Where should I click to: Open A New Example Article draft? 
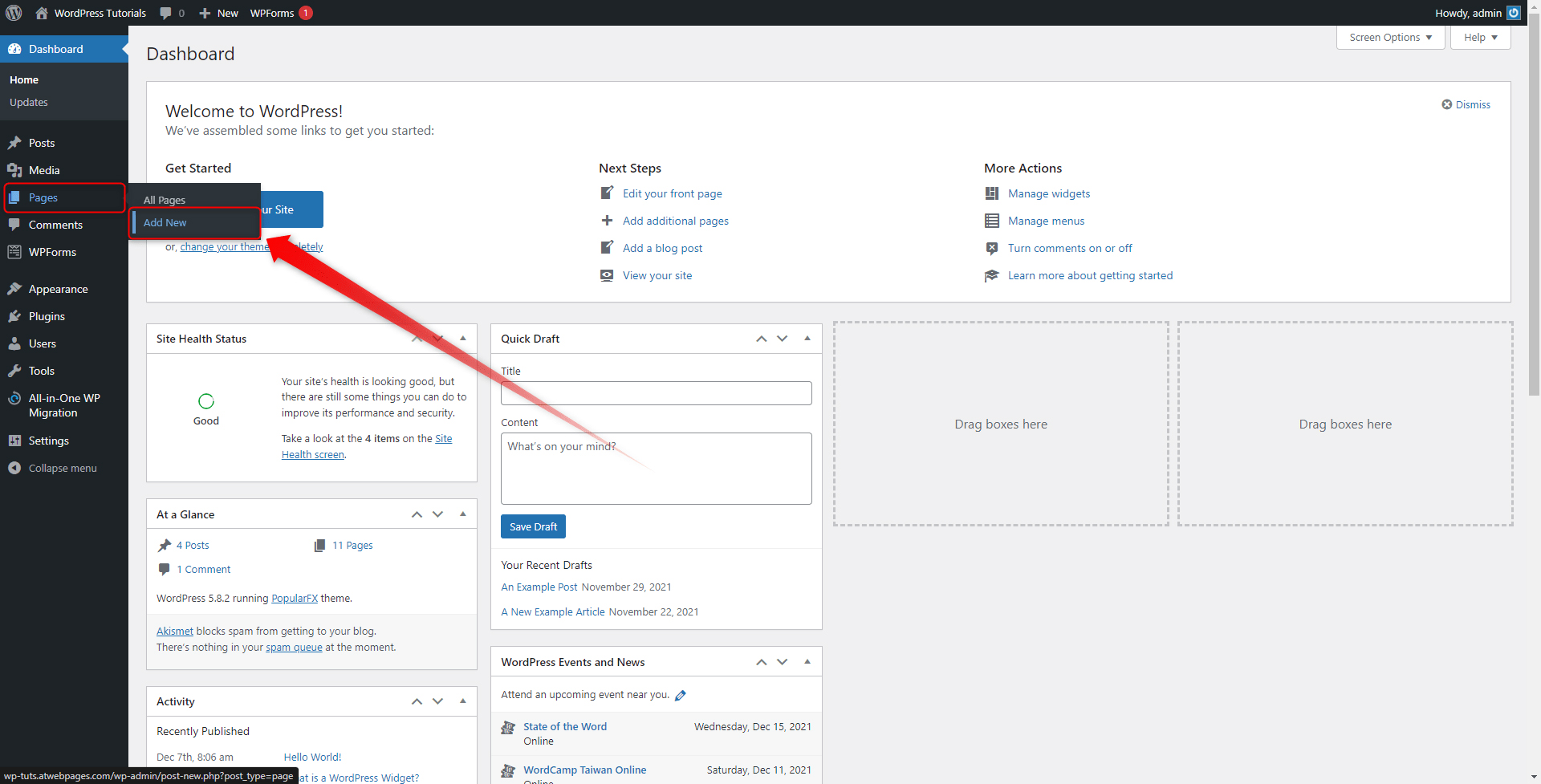(x=553, y=611)
